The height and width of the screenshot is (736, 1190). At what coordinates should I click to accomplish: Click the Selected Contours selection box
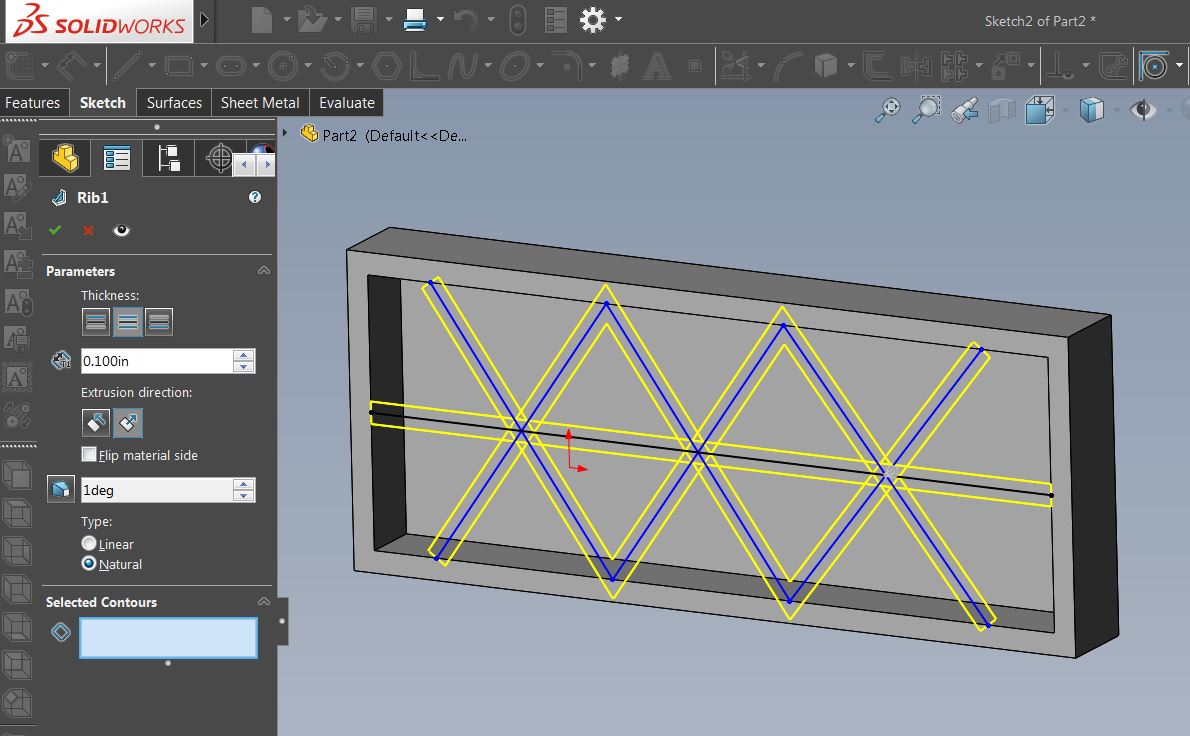pyautogui.click(x=168, y=637)
